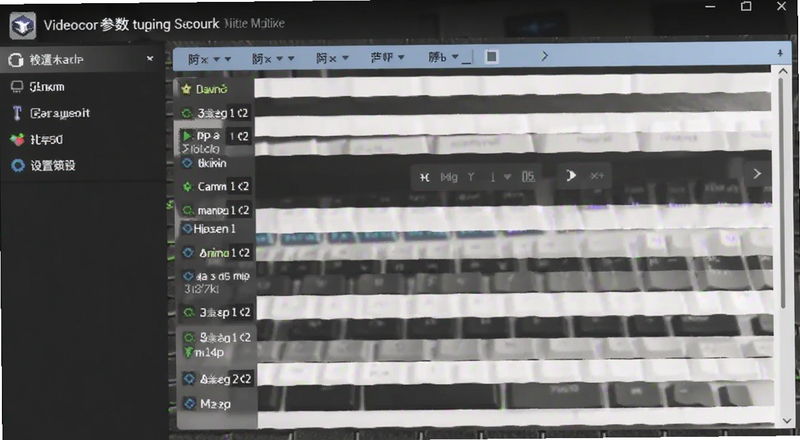800x440 pixels.
Task: Click the vertical scrollbar thumb
Action: tap(782, 193)
